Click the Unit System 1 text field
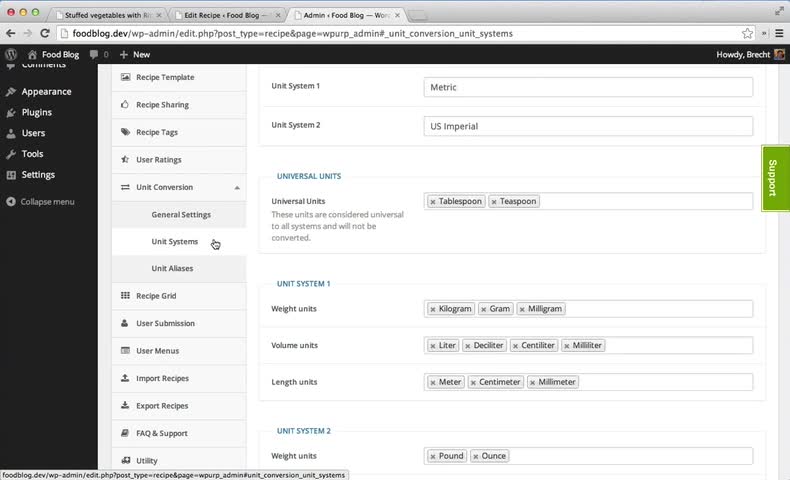Image resolution: width=790 pixels, height=480 pixels. tap(588, 87)
